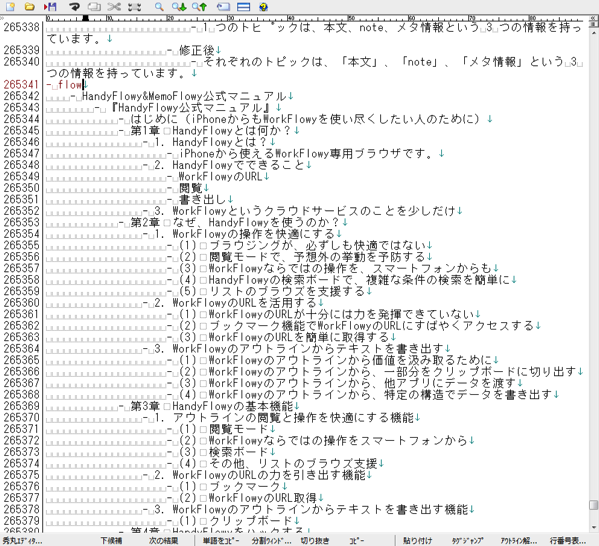Click line '(1) ブラウジングが、必ずしも快適ではない'
The width and height of the screenshot is (599, 546).
tap(303, 245)
